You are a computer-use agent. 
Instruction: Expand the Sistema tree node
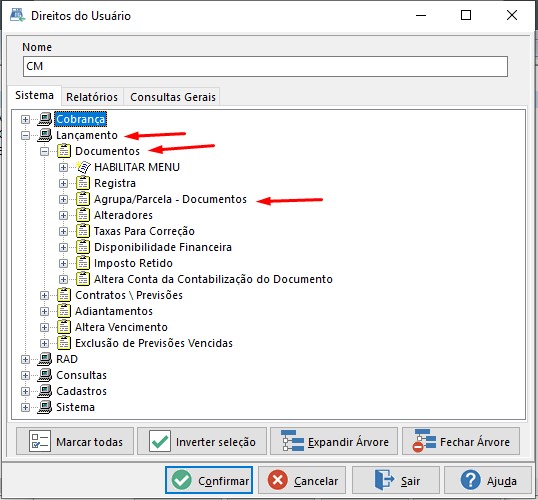click(25, 408)
